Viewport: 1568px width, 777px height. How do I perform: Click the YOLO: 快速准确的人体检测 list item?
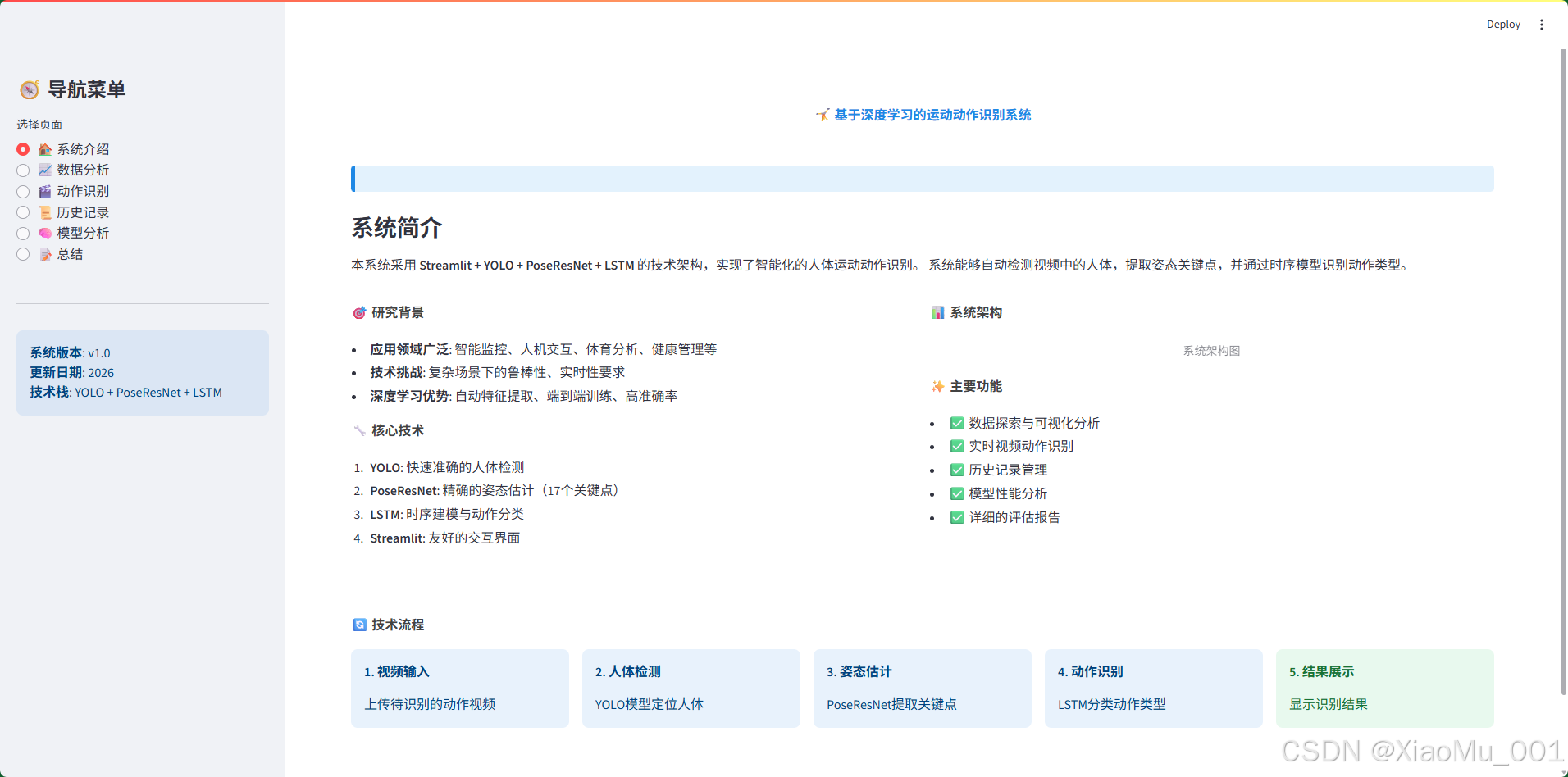(x=447, y=467)
